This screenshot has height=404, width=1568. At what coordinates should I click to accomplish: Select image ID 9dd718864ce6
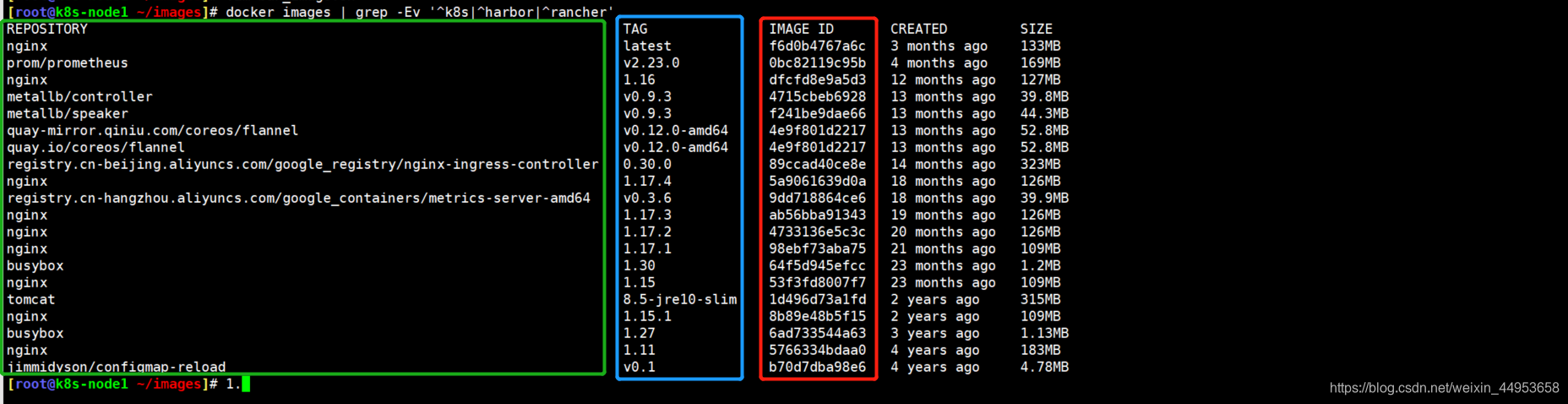coord(818,199)
